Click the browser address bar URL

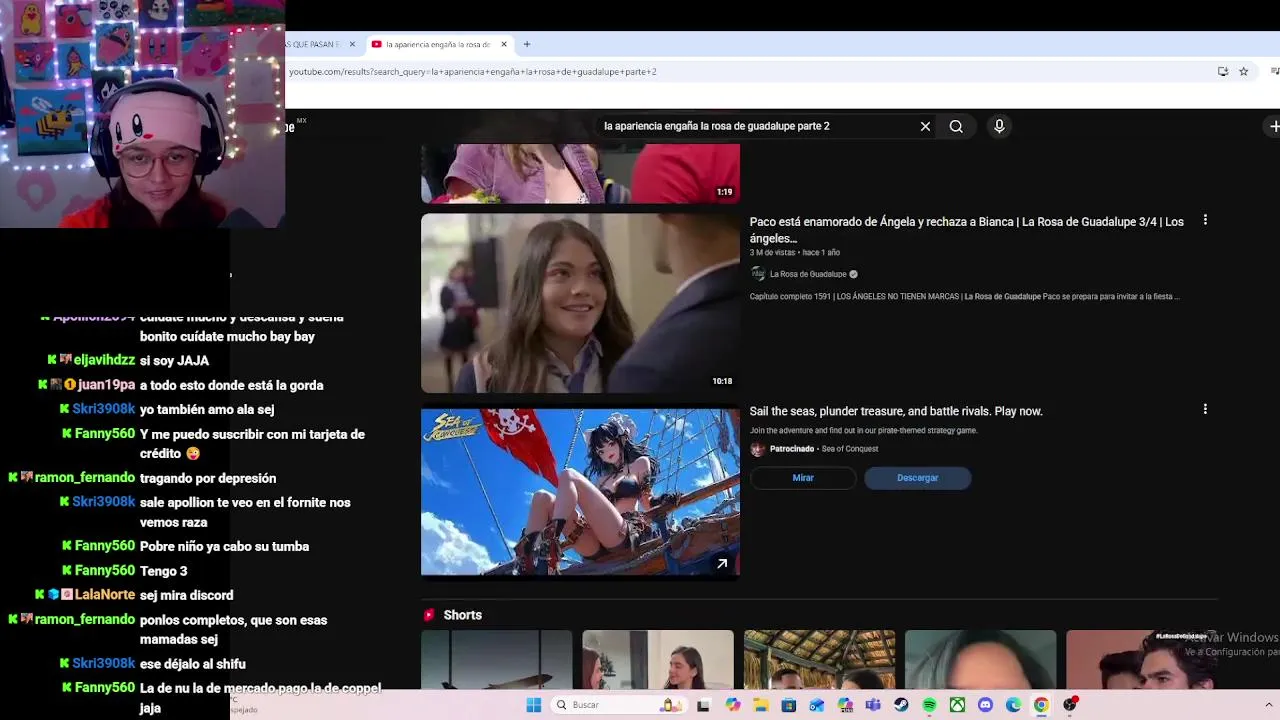(473, 72)
